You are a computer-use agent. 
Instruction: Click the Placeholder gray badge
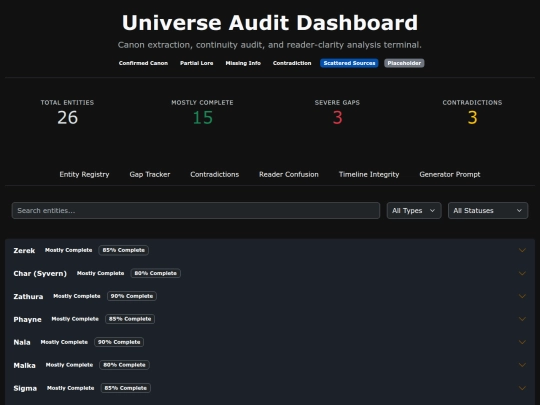coord(404,63)
